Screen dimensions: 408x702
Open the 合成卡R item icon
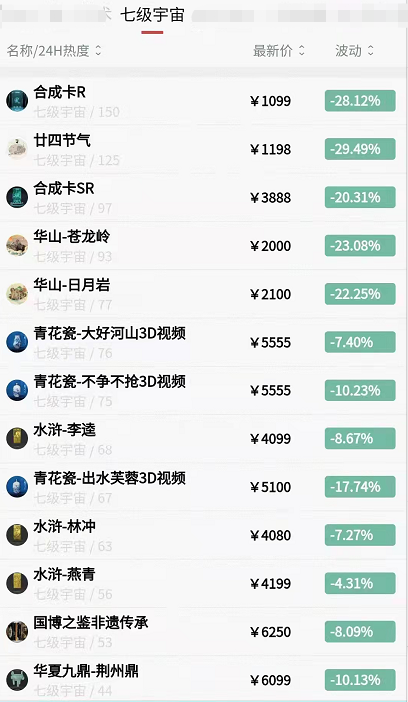tap(17, 101)
